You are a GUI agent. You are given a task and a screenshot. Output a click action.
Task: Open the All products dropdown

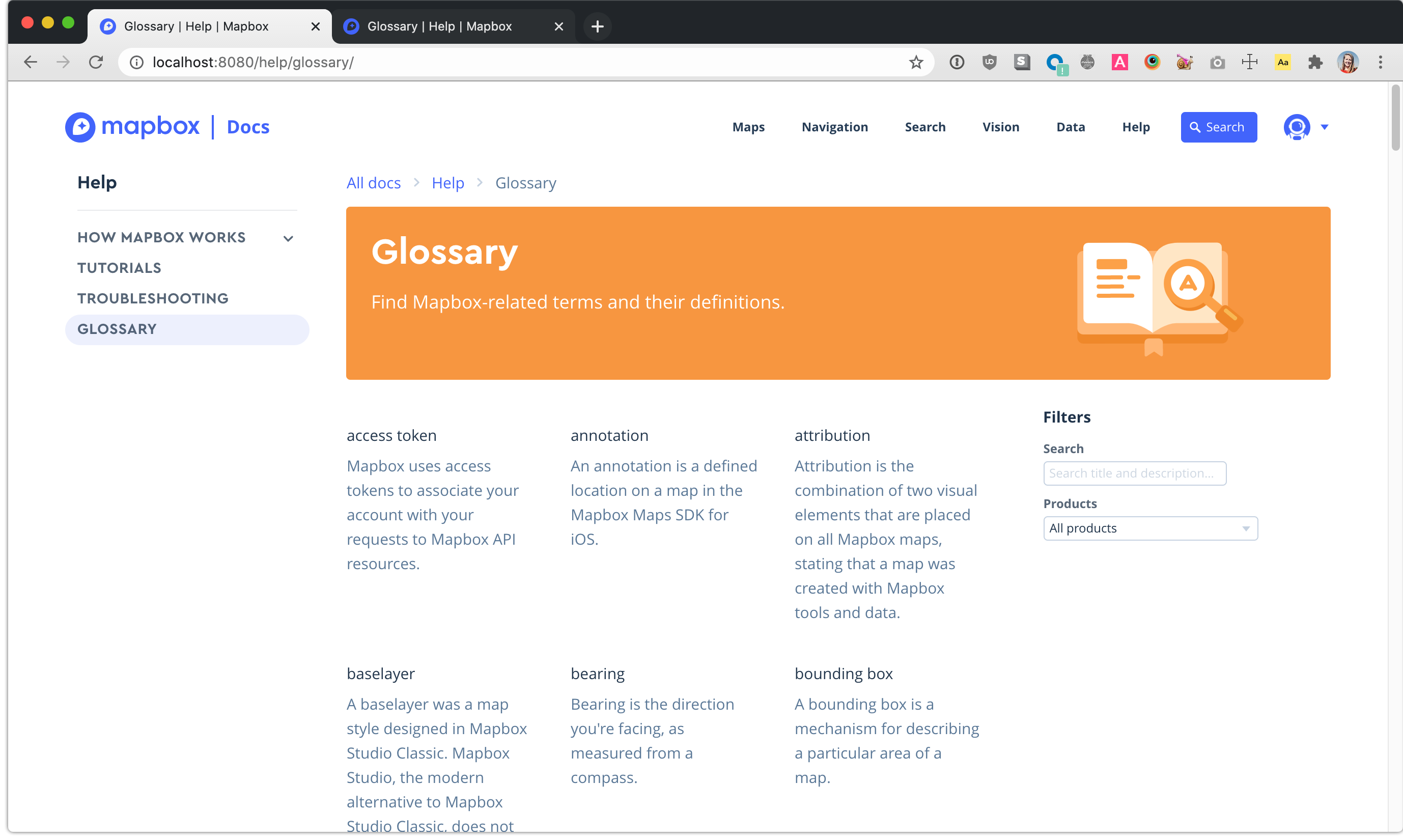(x=1149, y=527)
